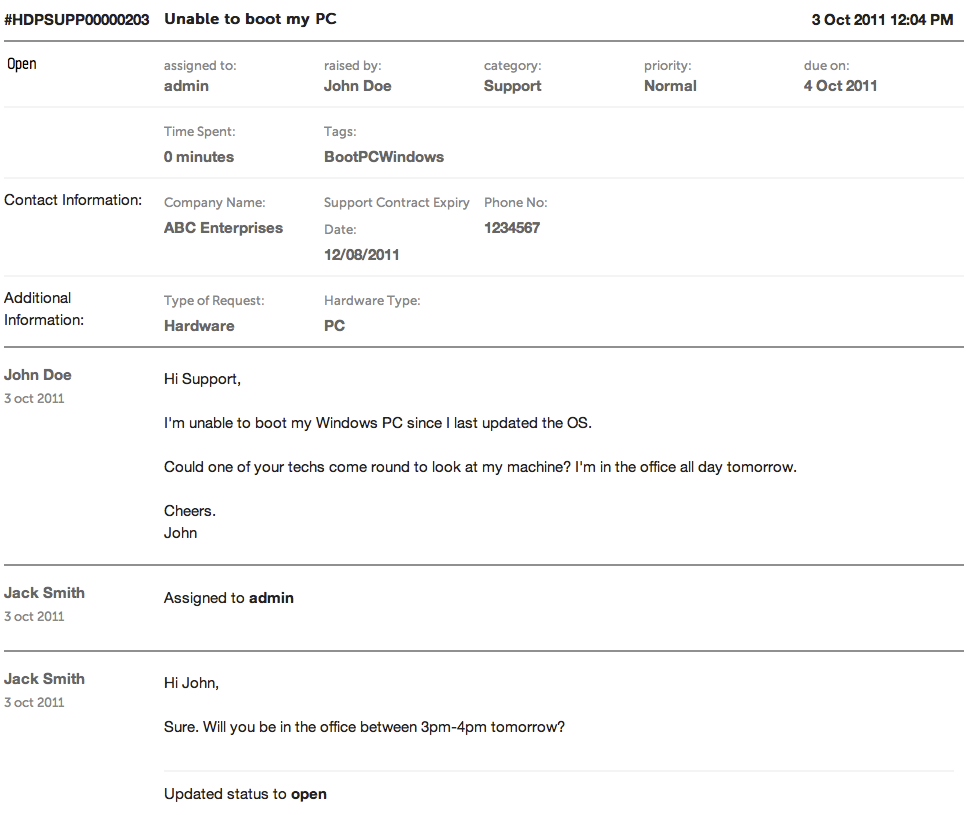Image resolution: width=968 pixels, height=815 pixels.
Task: Select the 'Normal' priority value
Action: coord(670,86)
